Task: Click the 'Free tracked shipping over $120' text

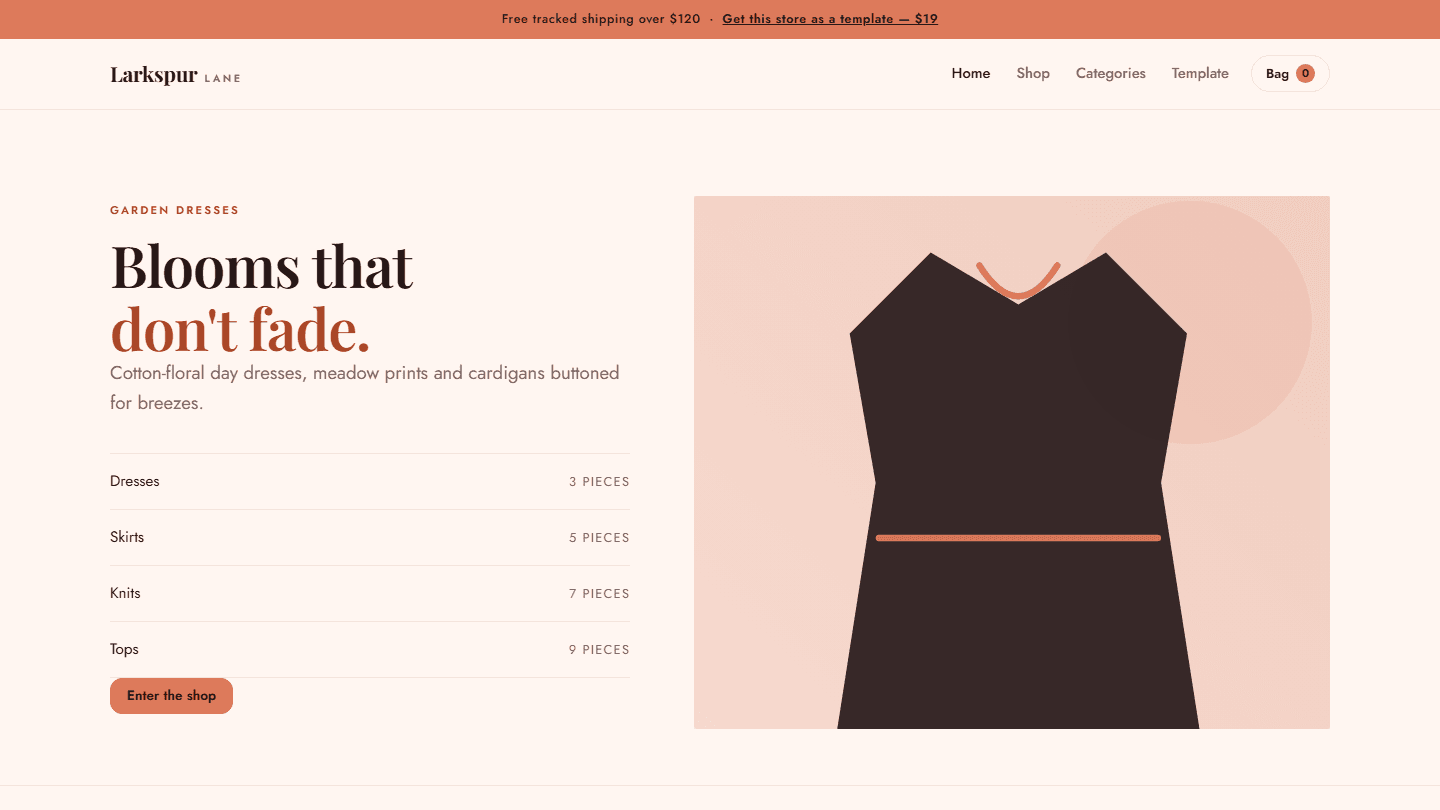Action: [x=601, y=19]
